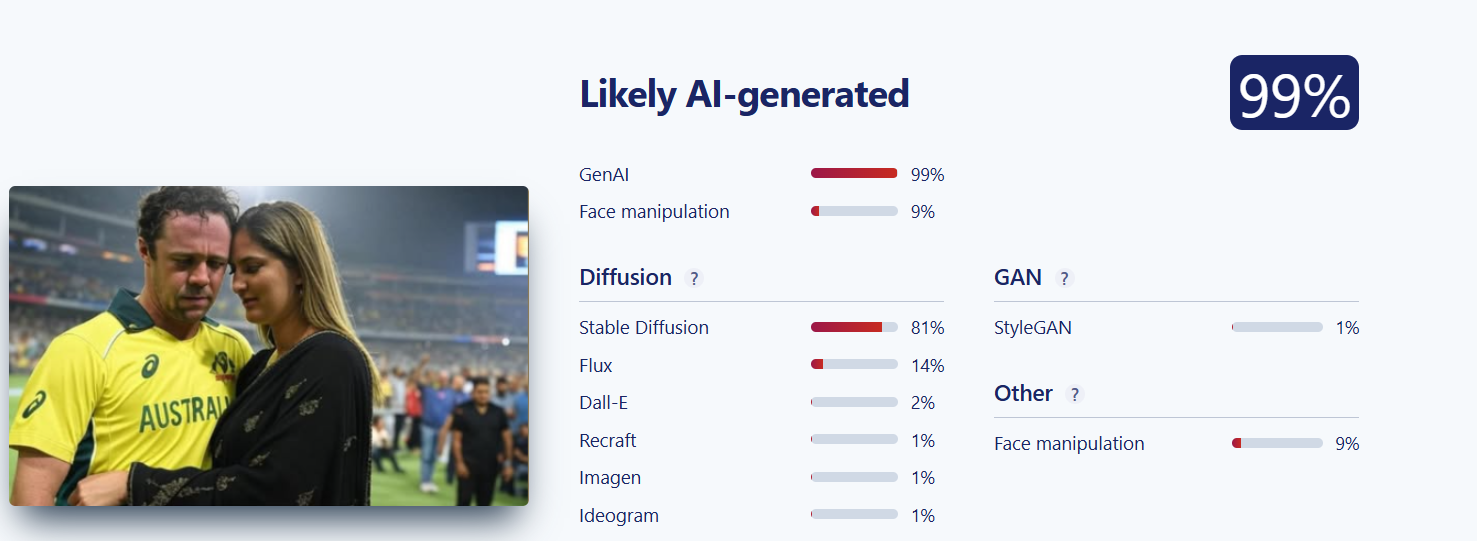Click the question mark icon beside Other
The width and height of the screenshot is (1477, 541).
pos(1075,394)
